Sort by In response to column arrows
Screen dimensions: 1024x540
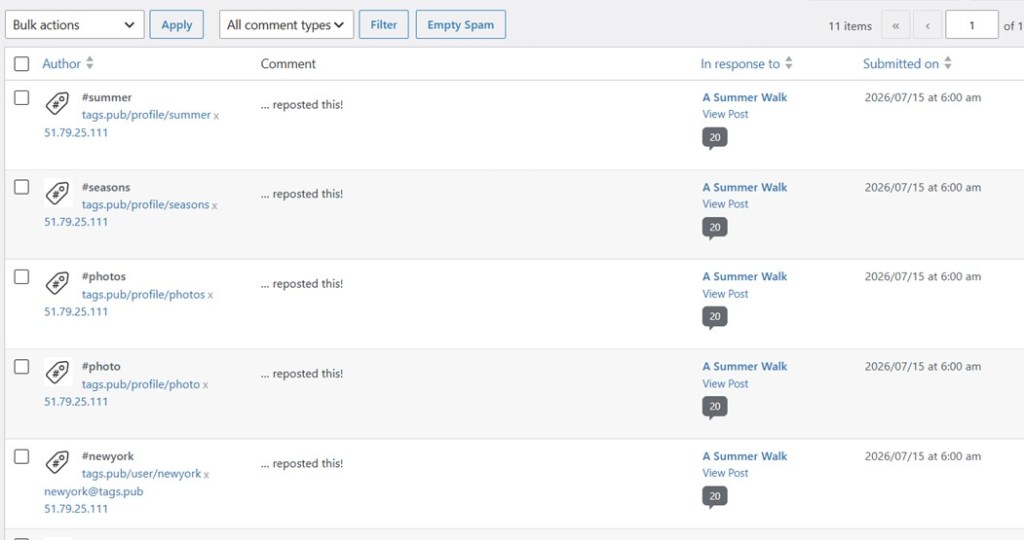pyautogui.click(x=789, y=63)
